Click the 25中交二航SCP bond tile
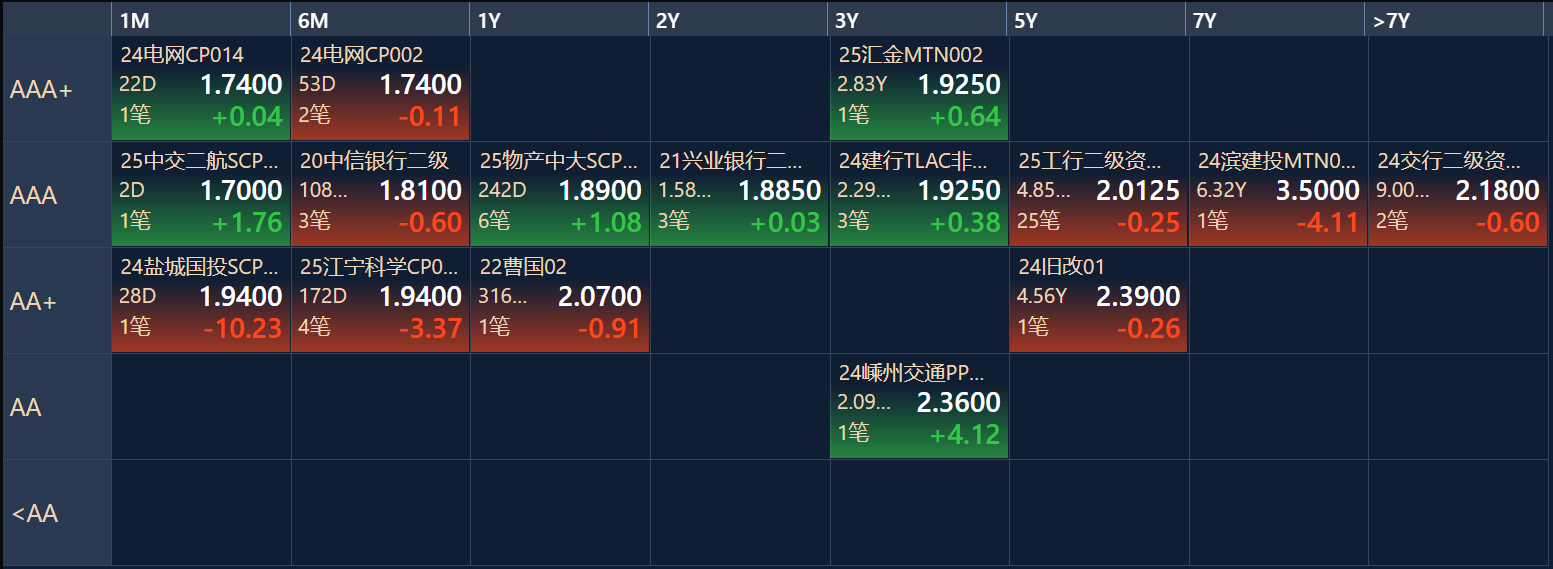The width and height of the screenshot is (1553, 569). coord(201,194)
